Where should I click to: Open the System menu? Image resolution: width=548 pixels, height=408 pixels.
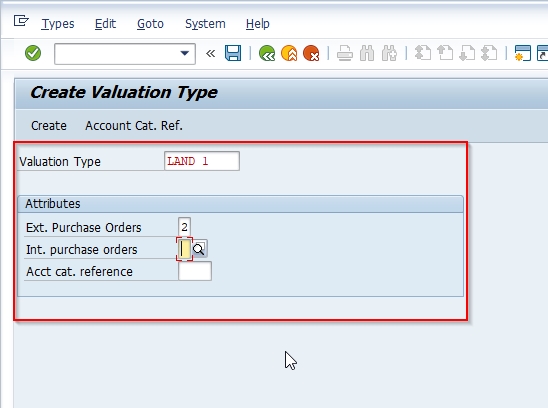point(205,24)
